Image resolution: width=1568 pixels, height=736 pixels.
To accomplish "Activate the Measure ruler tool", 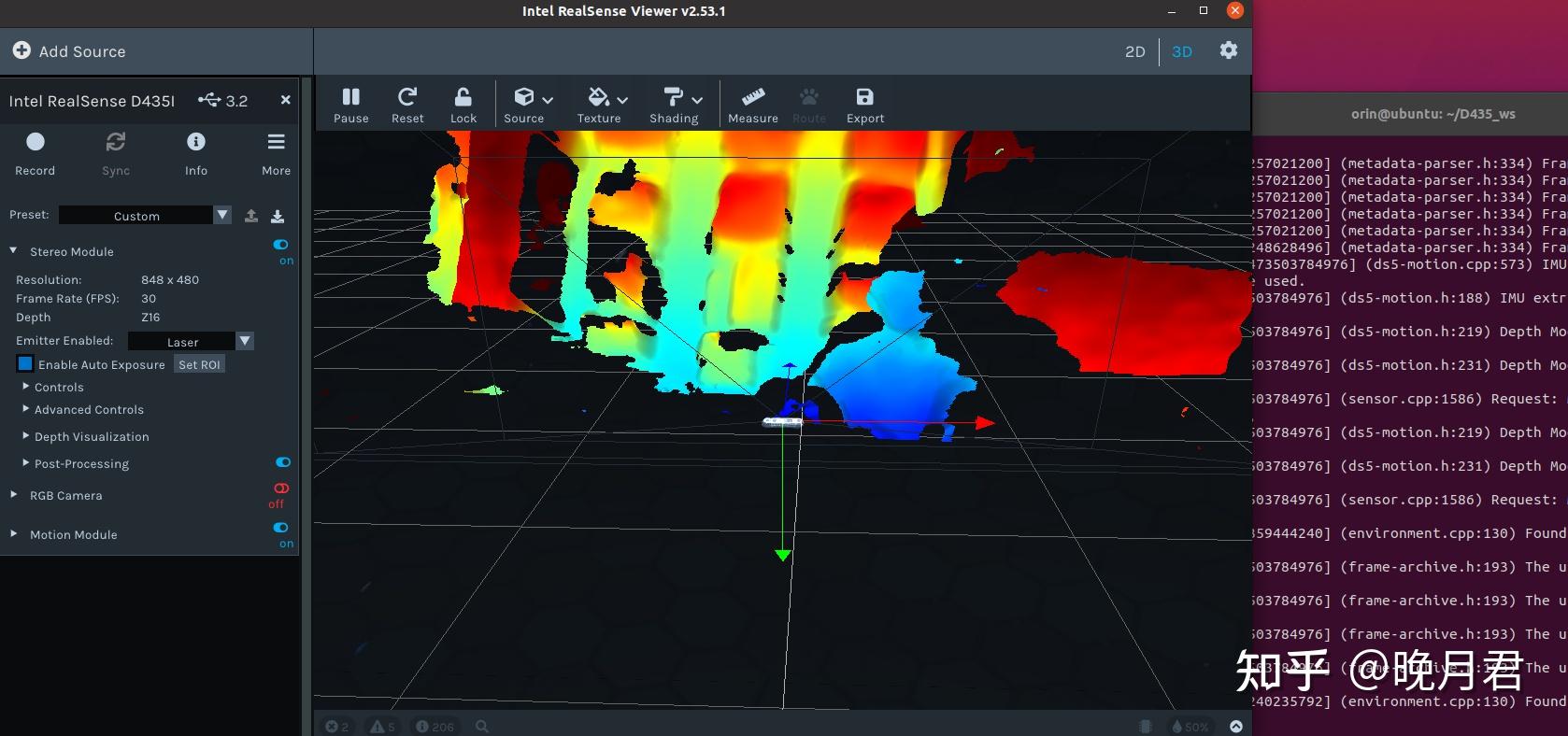I will (753, 105).
